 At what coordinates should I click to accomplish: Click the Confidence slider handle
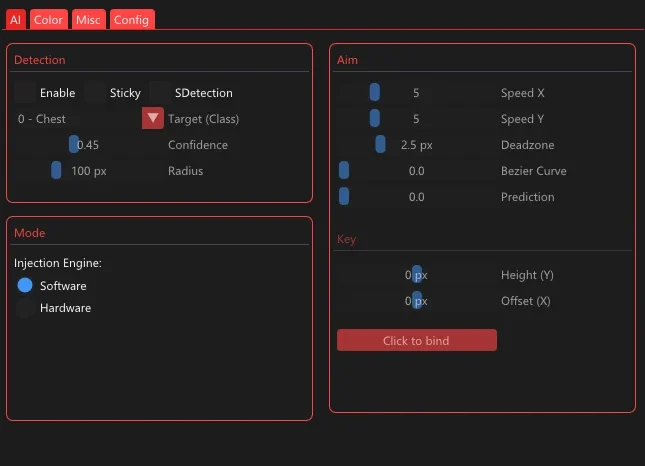click(x=74, y=144)
